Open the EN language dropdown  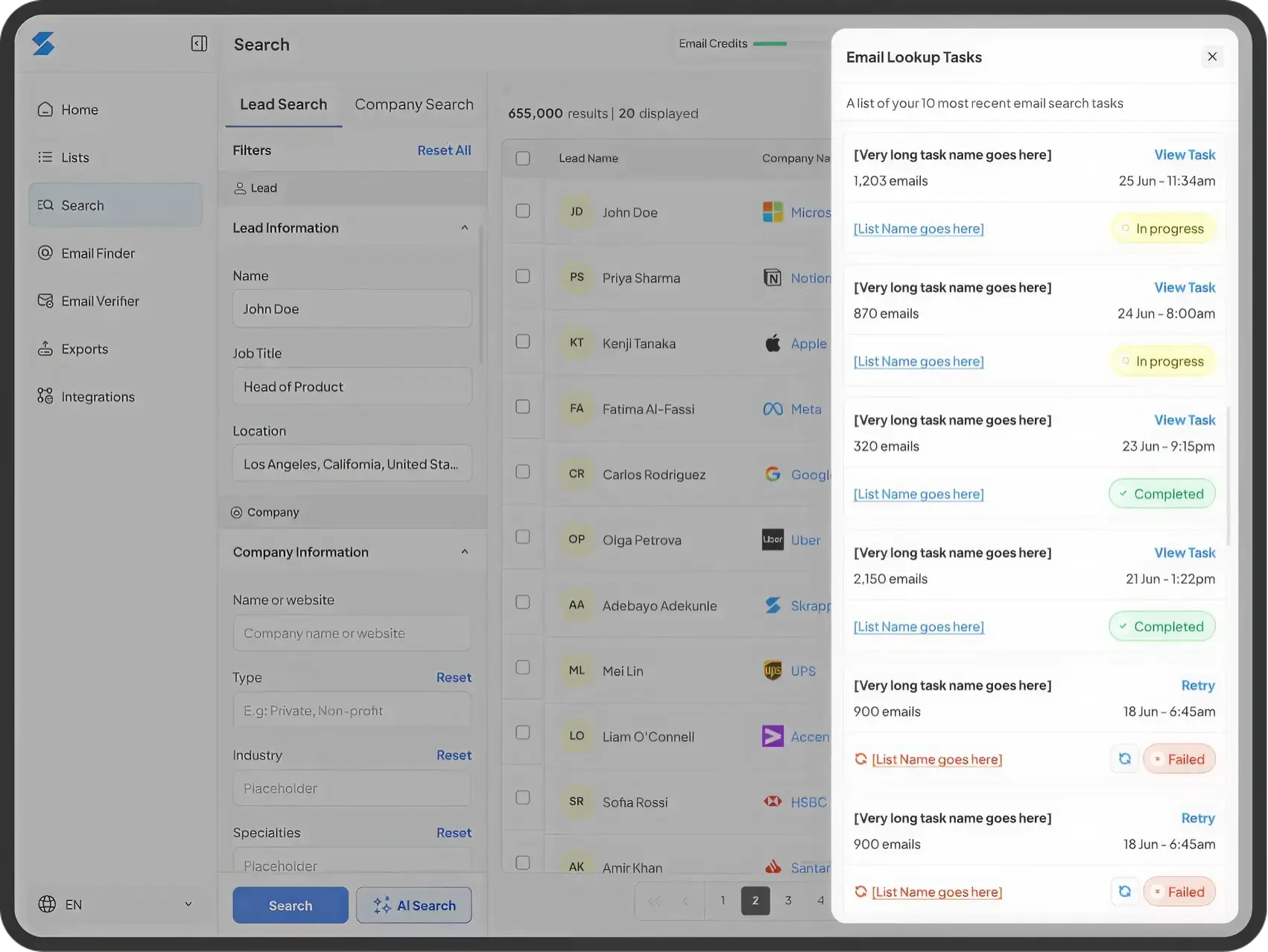[115, 904]
